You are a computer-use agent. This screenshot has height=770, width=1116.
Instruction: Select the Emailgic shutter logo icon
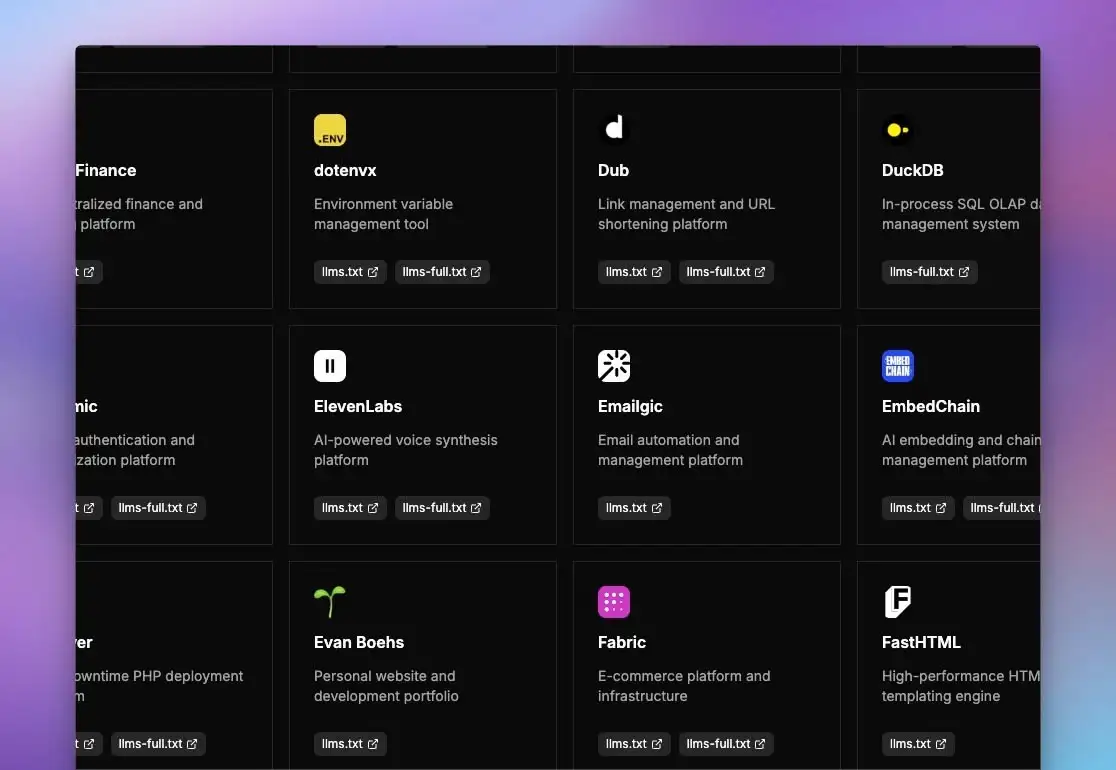614,366
